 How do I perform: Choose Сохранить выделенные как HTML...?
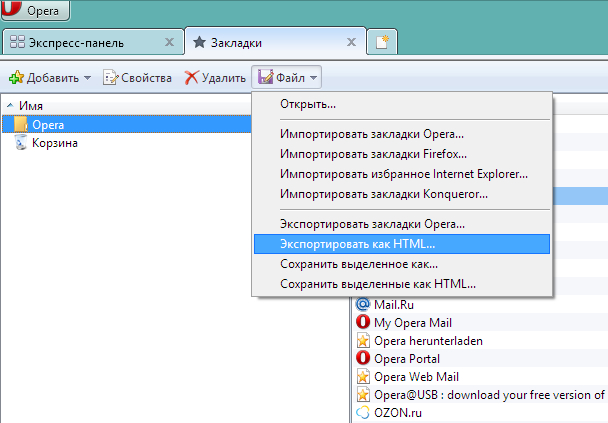click(402, 284)
